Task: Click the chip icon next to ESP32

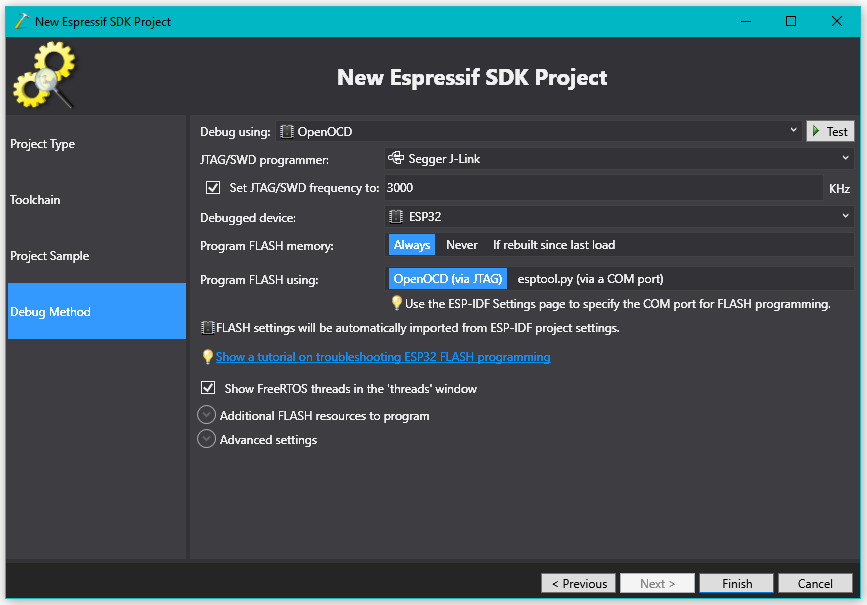Action: coord(396,217)
